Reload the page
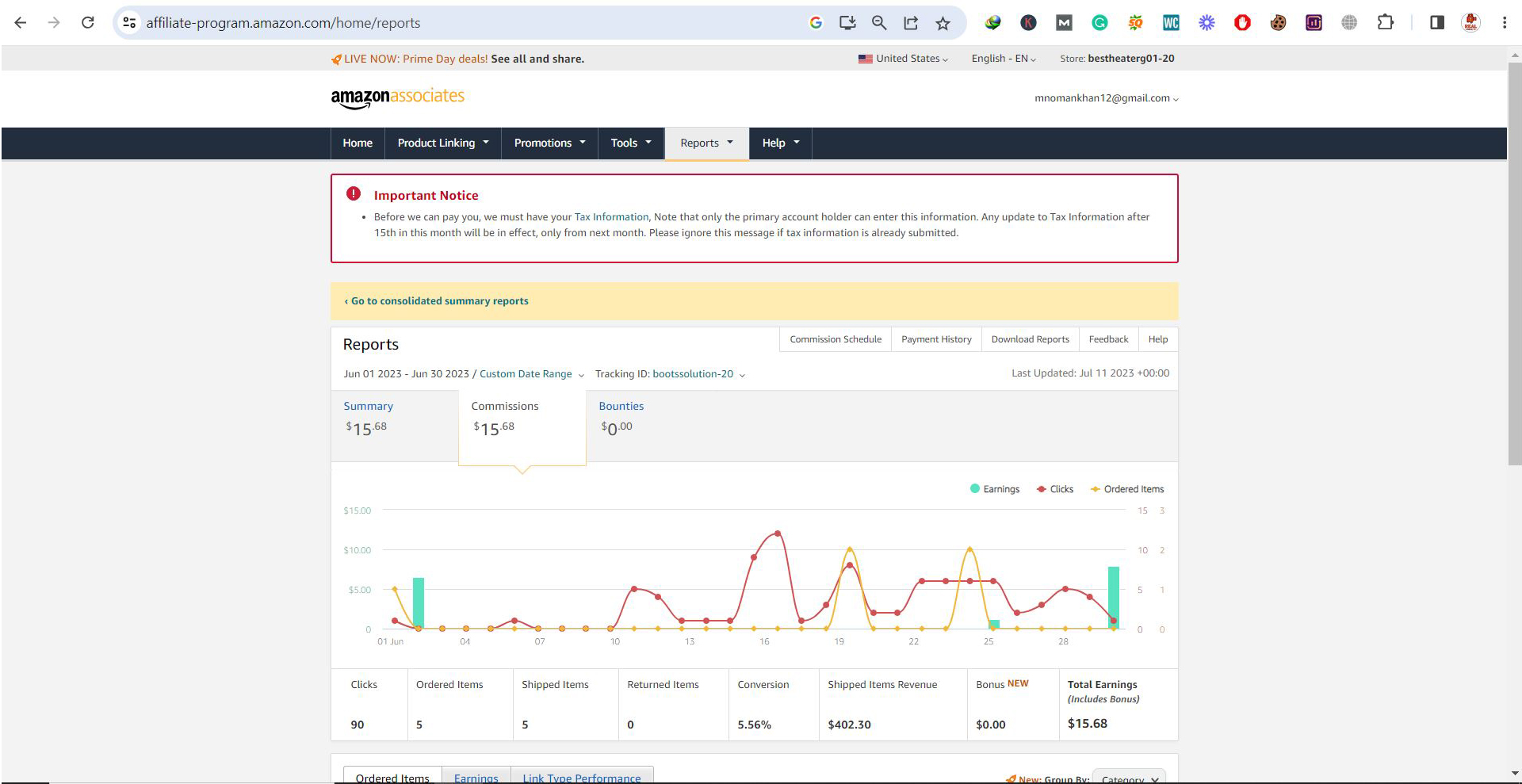 click(x=88, y=23)
